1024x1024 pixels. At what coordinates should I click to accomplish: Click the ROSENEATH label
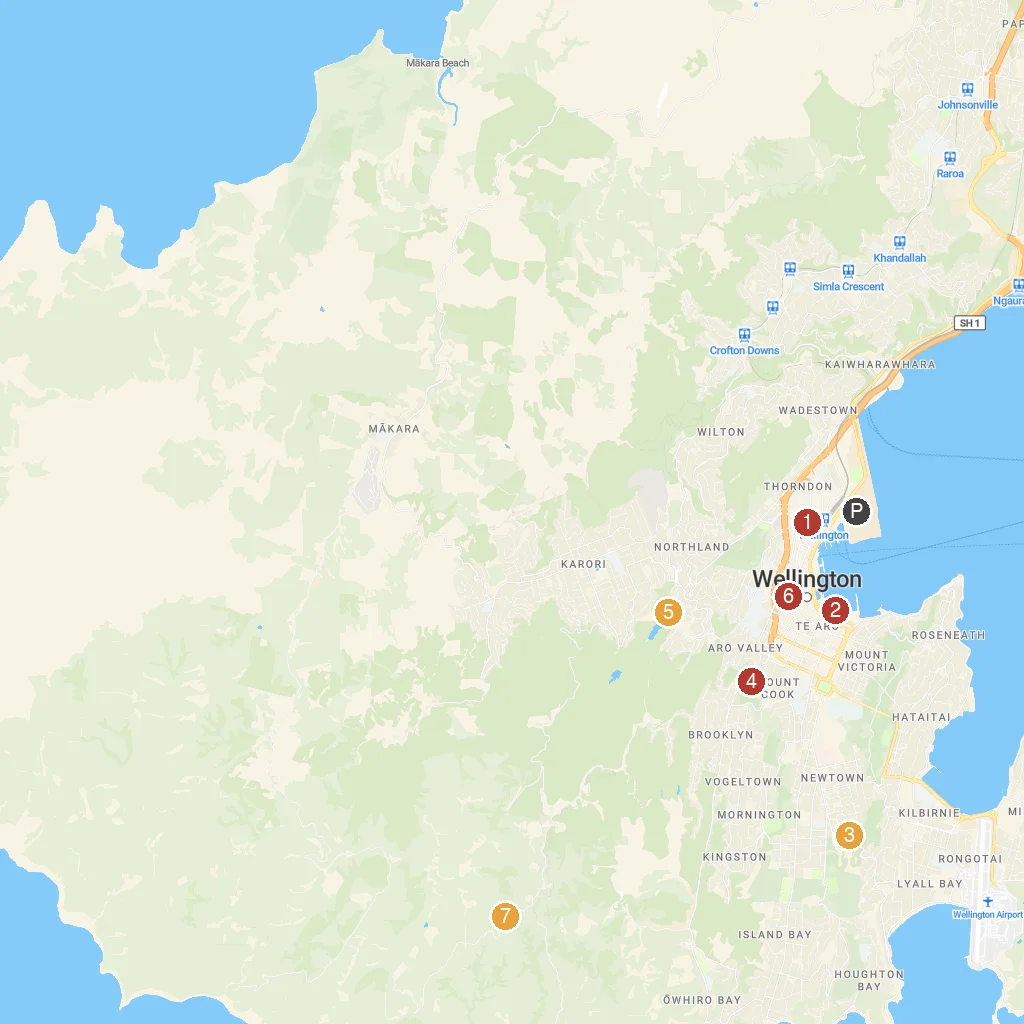(948, 635)
